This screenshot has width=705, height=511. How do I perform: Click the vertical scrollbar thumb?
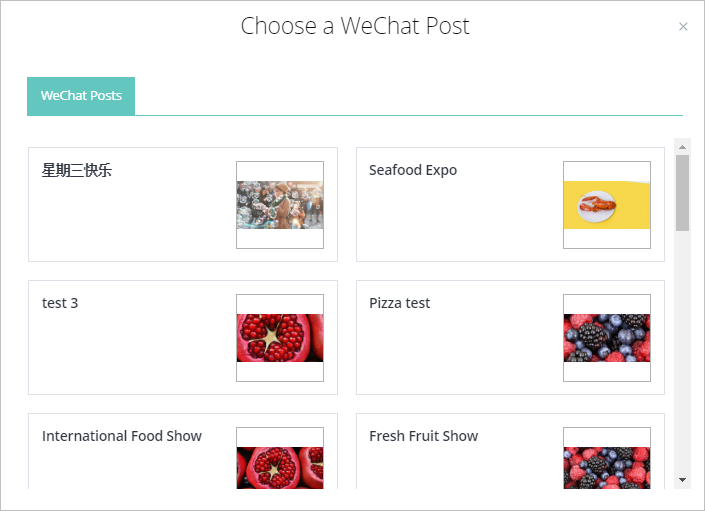683,192
